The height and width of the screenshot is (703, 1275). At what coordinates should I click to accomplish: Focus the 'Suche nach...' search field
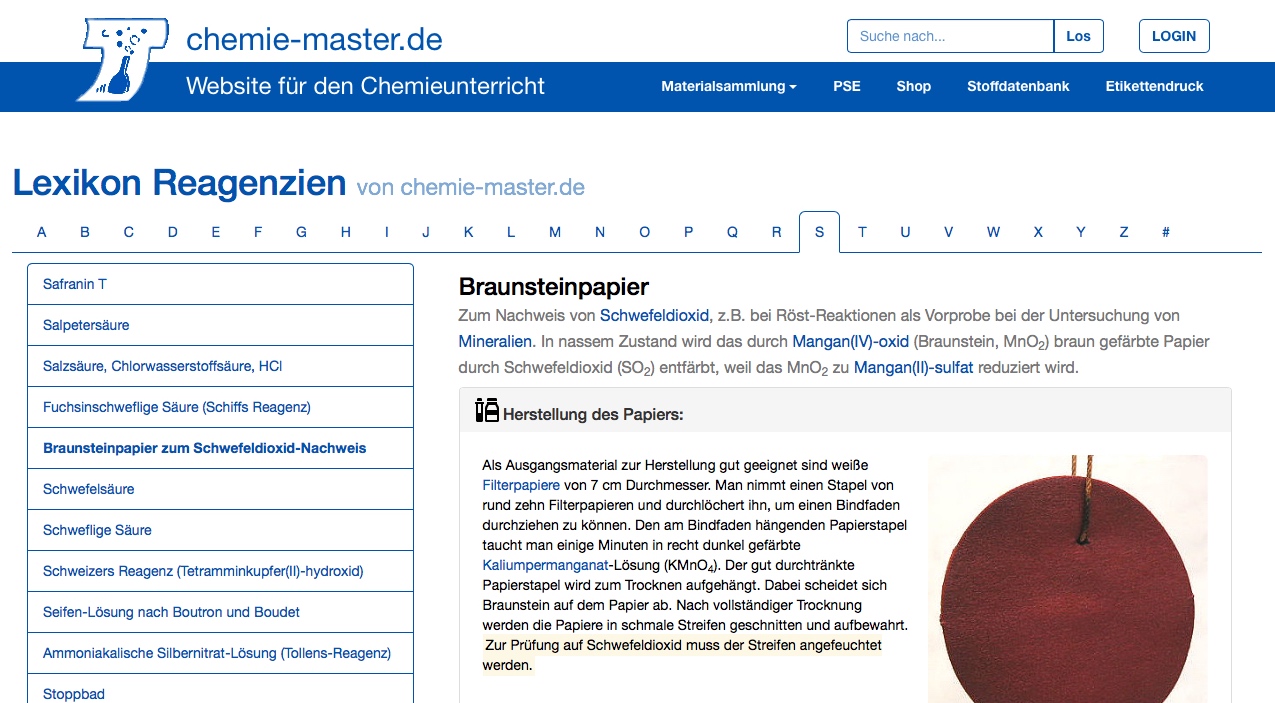click(x=950, y=36)
